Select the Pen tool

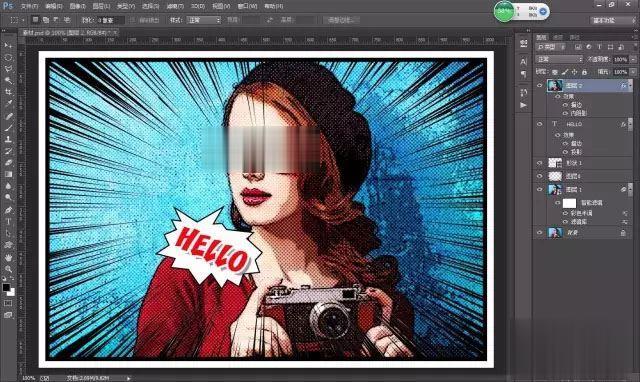tap(8, 210)
